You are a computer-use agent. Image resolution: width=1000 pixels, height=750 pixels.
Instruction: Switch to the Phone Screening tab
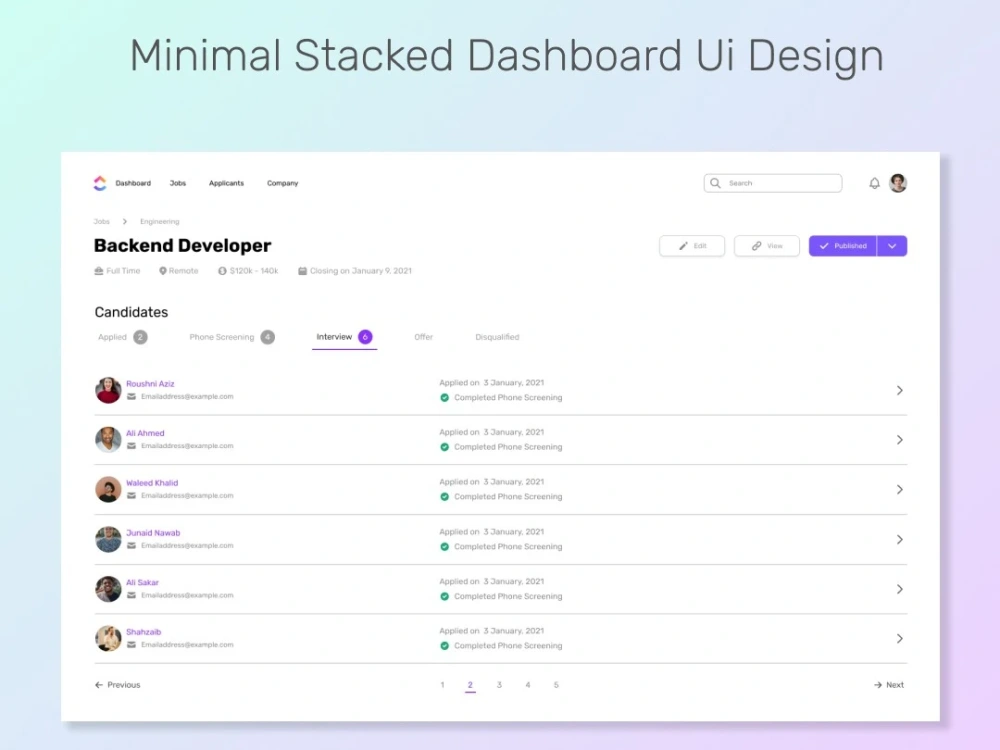[232, 337]
